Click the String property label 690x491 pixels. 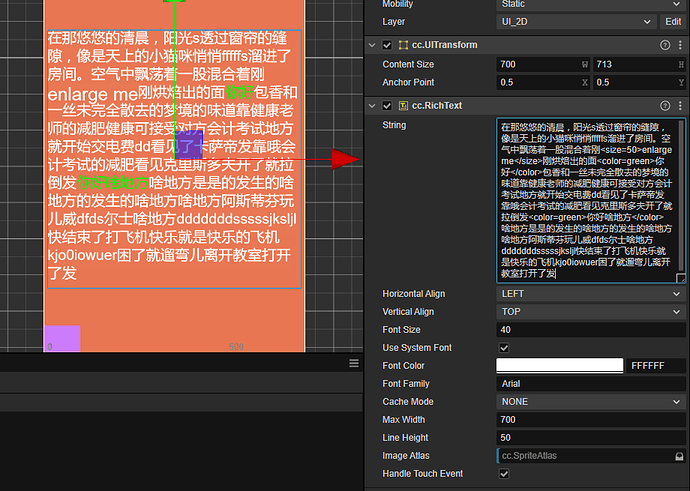tap(394, 125)
